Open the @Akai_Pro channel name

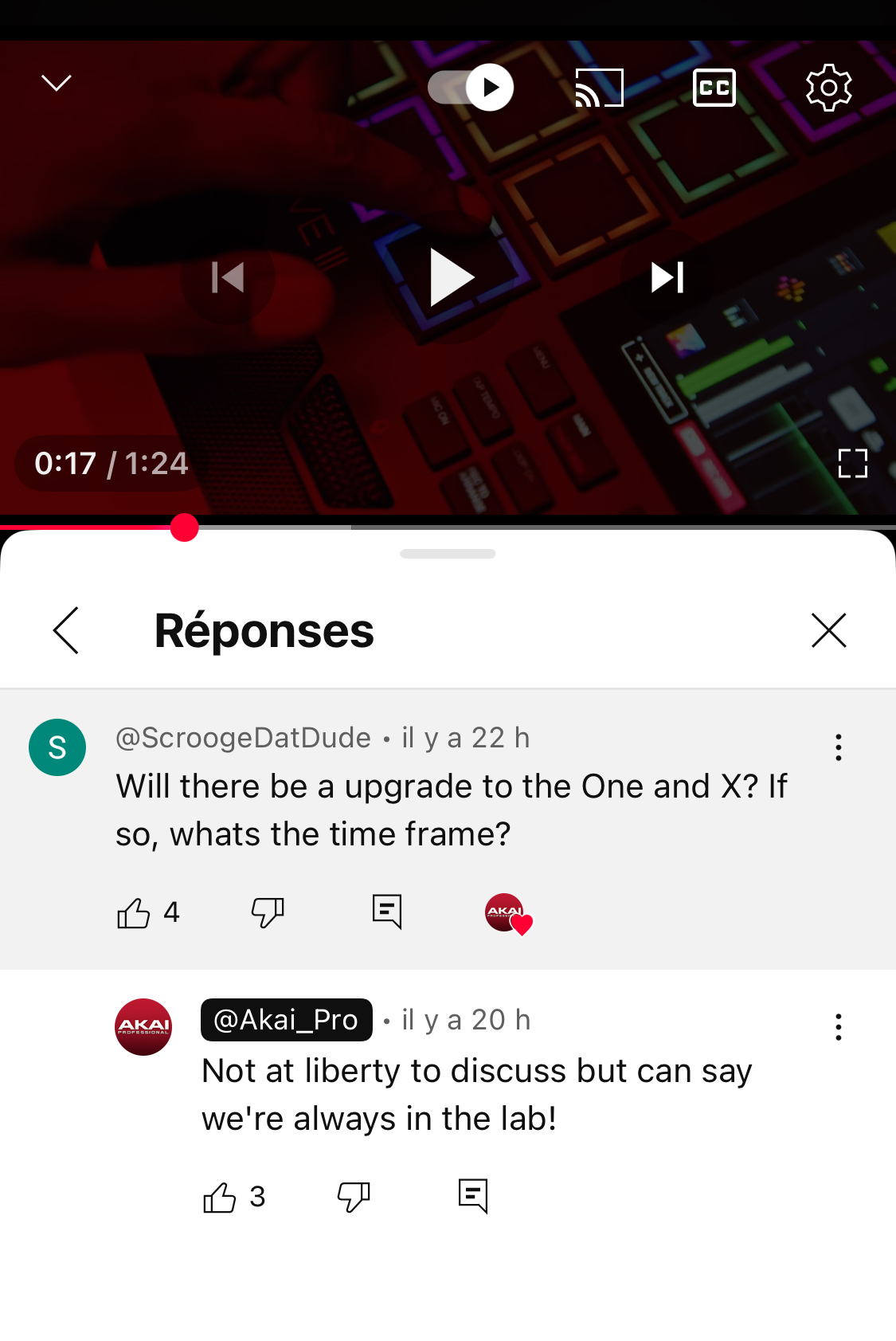[x=287, y=1020]
